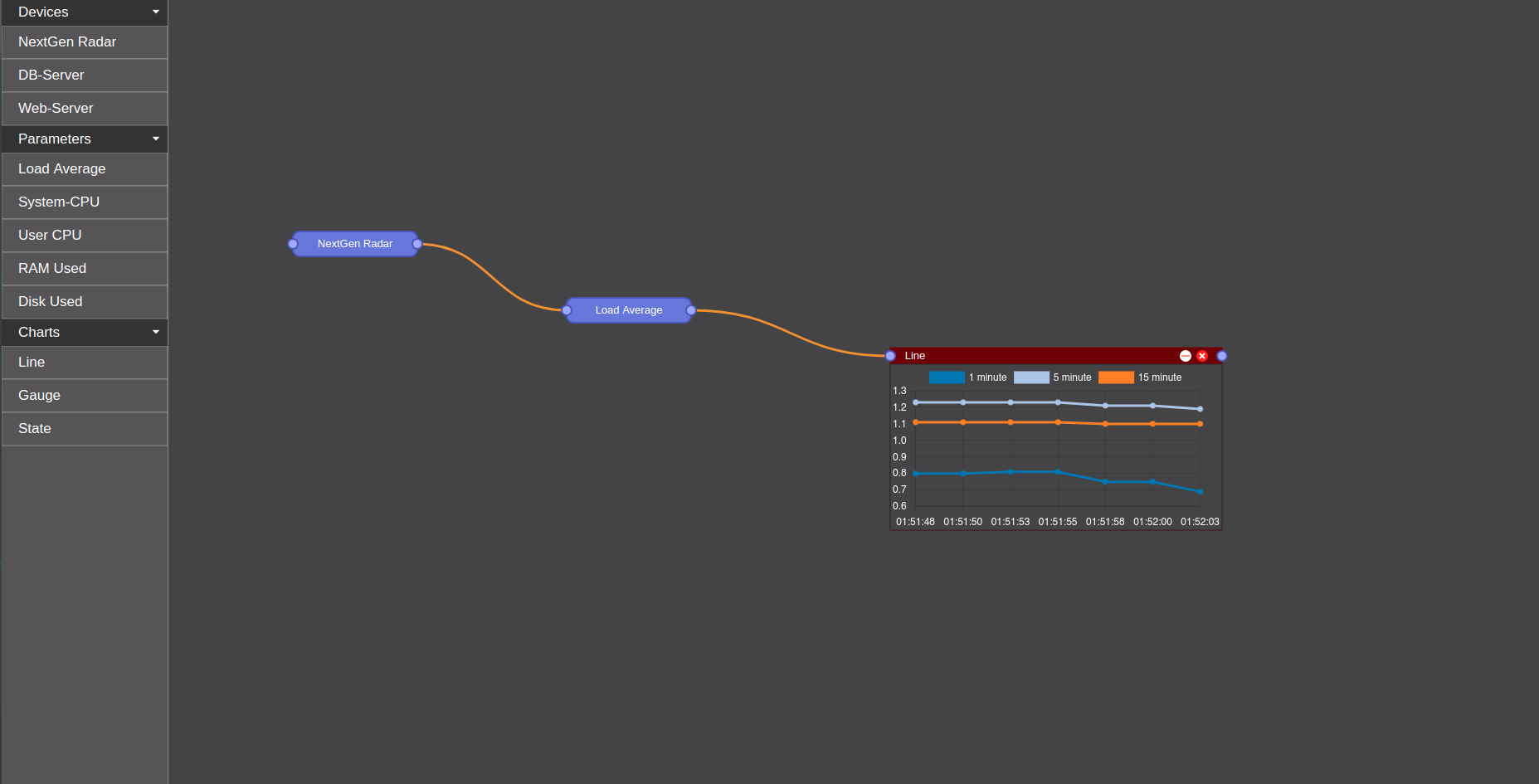Click the red remove icon on Line chart
This screenshot has height=784, width=1539.
[1202, 356]
